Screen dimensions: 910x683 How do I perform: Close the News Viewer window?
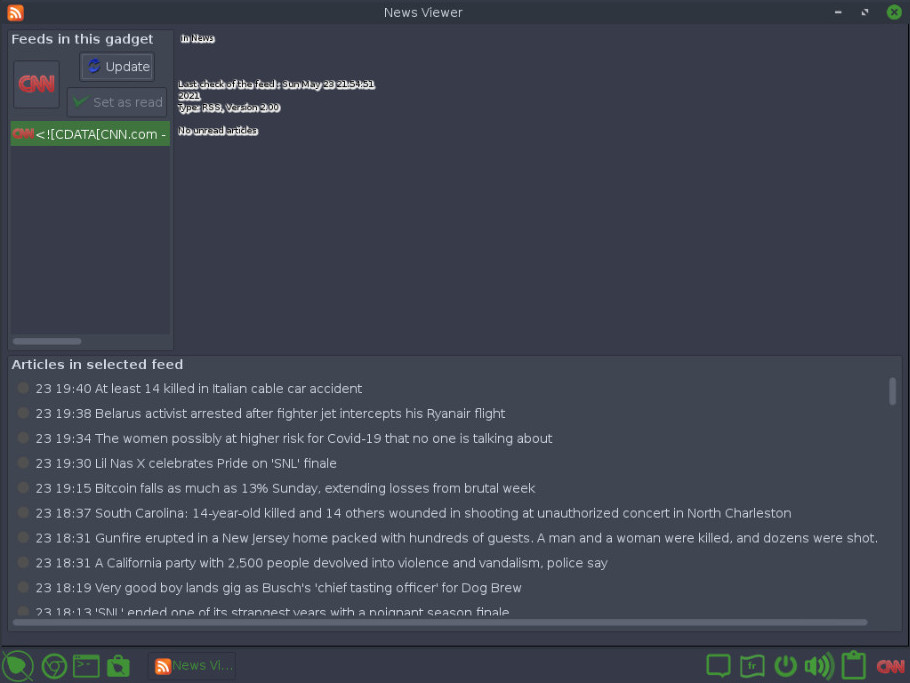click(x=894, y=12)
